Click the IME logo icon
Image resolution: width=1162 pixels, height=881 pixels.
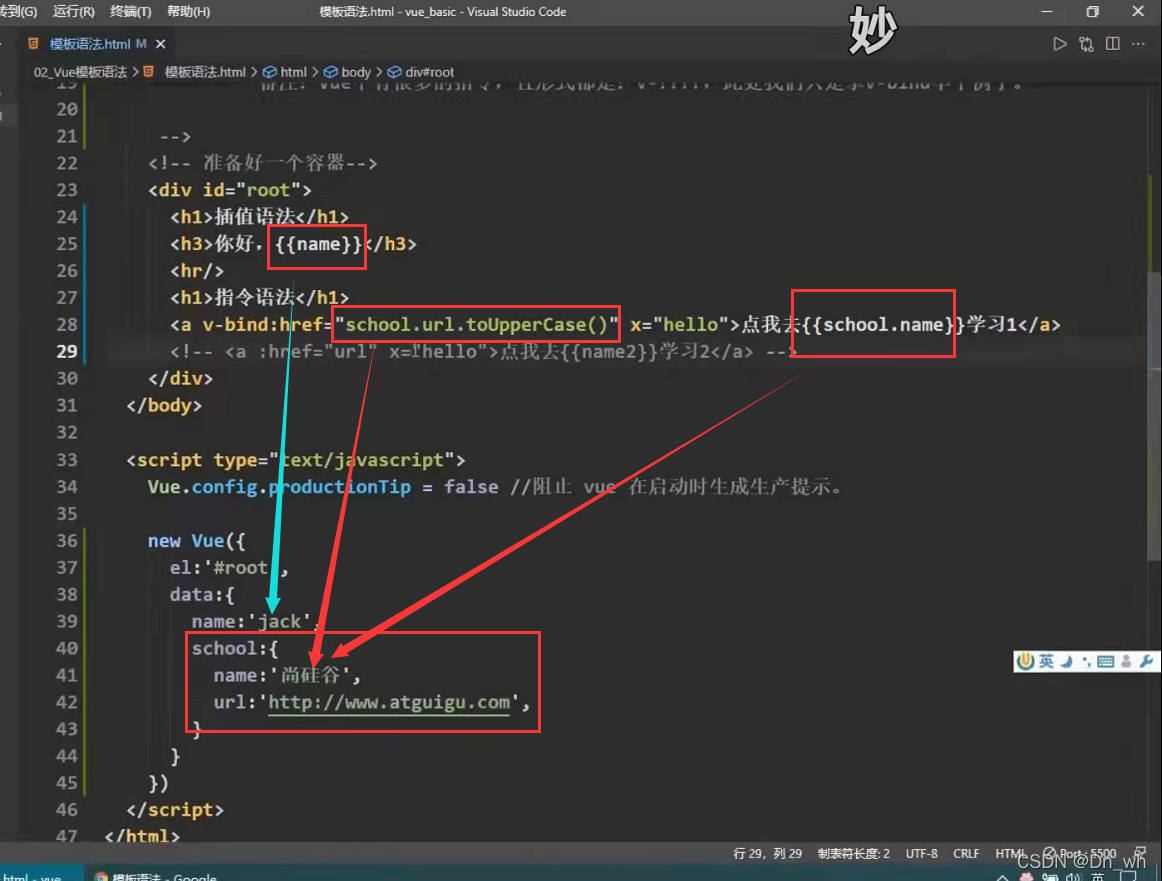coord(1026,661)
